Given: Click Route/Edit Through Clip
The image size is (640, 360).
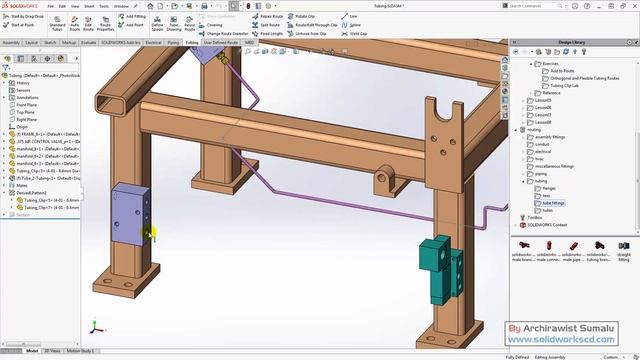Looking at the screenshot, I should point(312,25).
